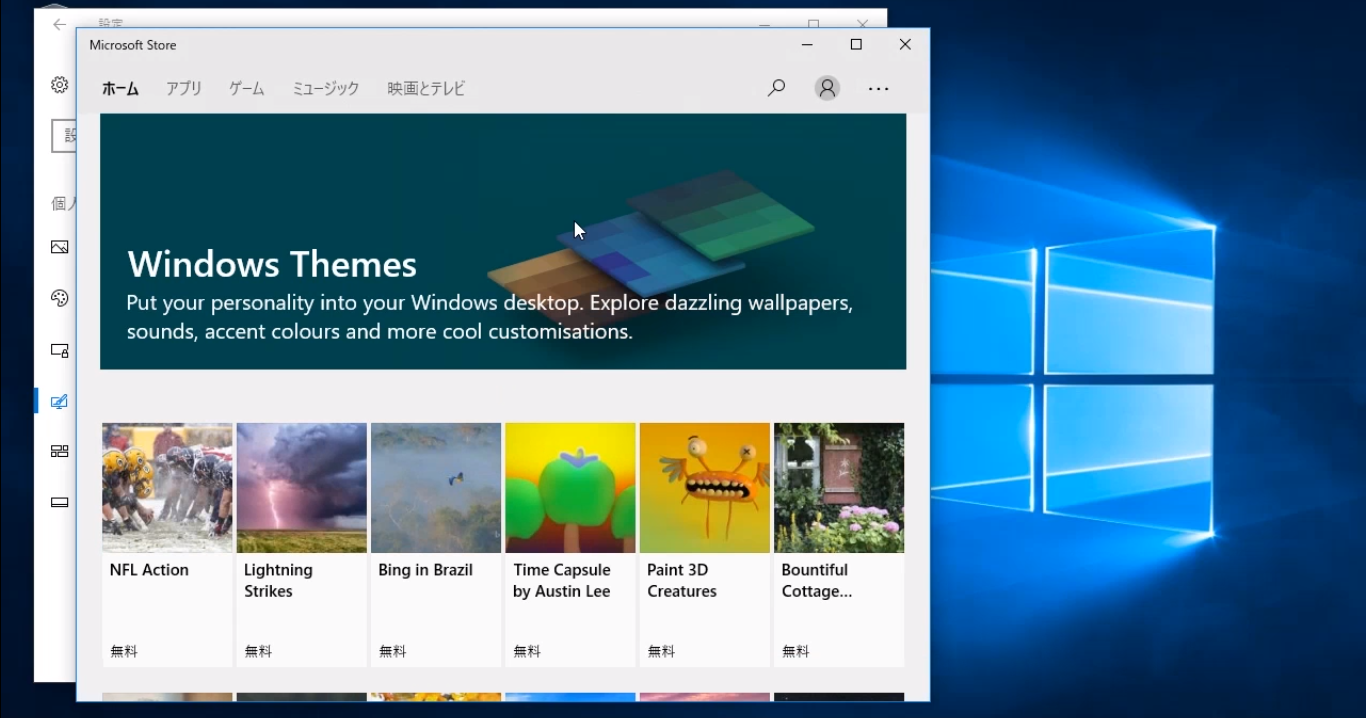Select the Taskbar icon in Settings sidebar
This screenshot has width=1366, height=718.
[x=60, y=502]
